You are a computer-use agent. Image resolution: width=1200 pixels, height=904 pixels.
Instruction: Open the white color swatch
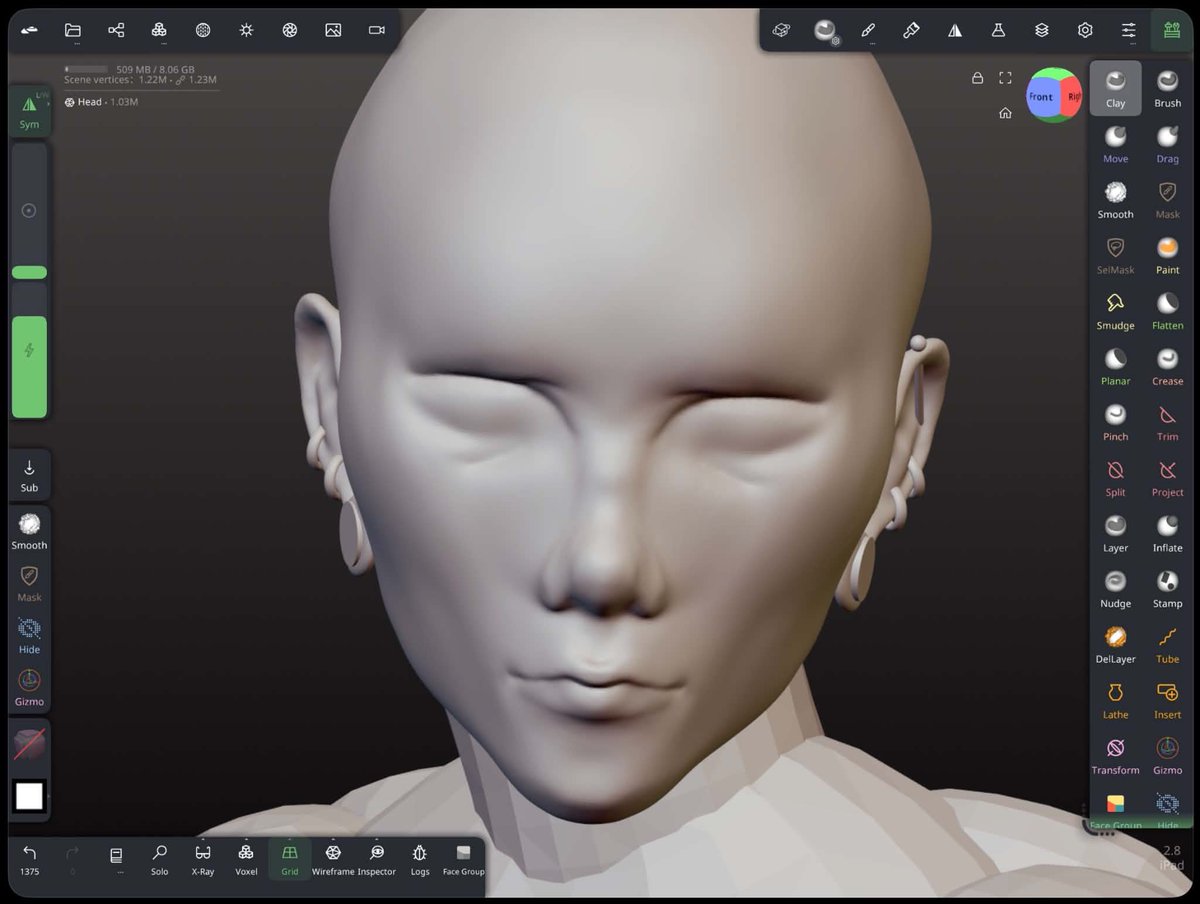(29, 796)
